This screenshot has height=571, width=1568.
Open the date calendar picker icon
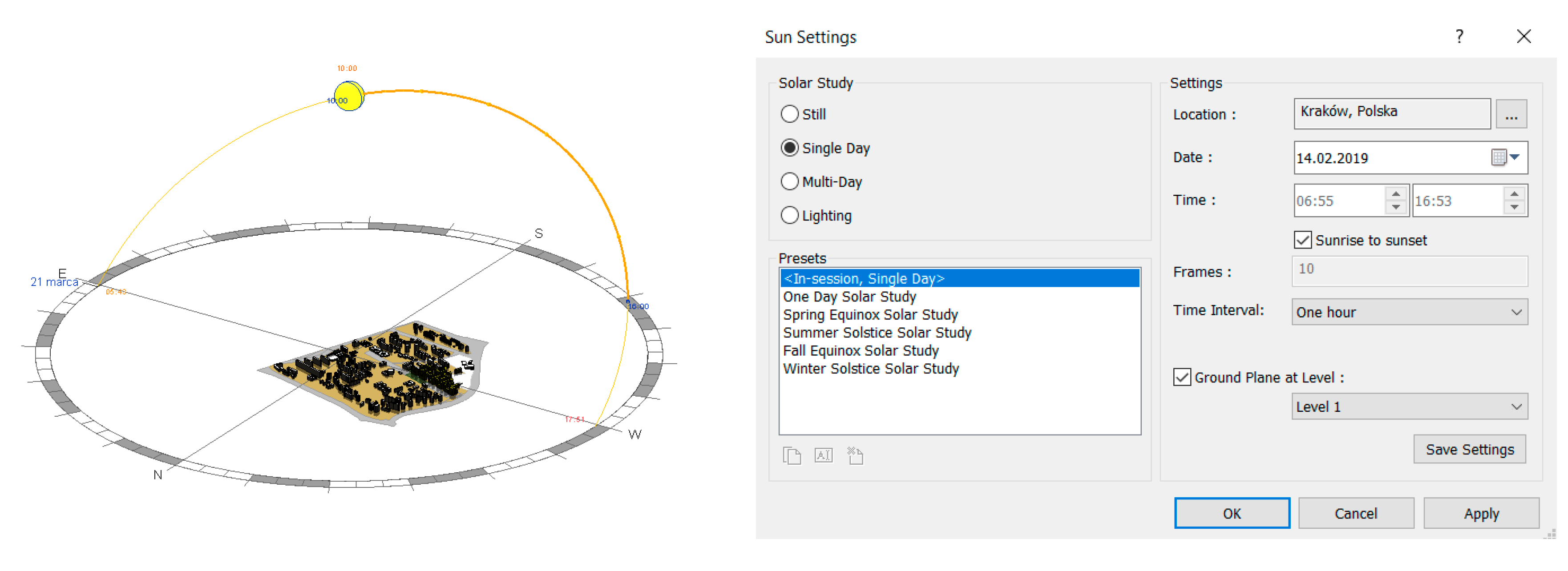(1499, 157)
